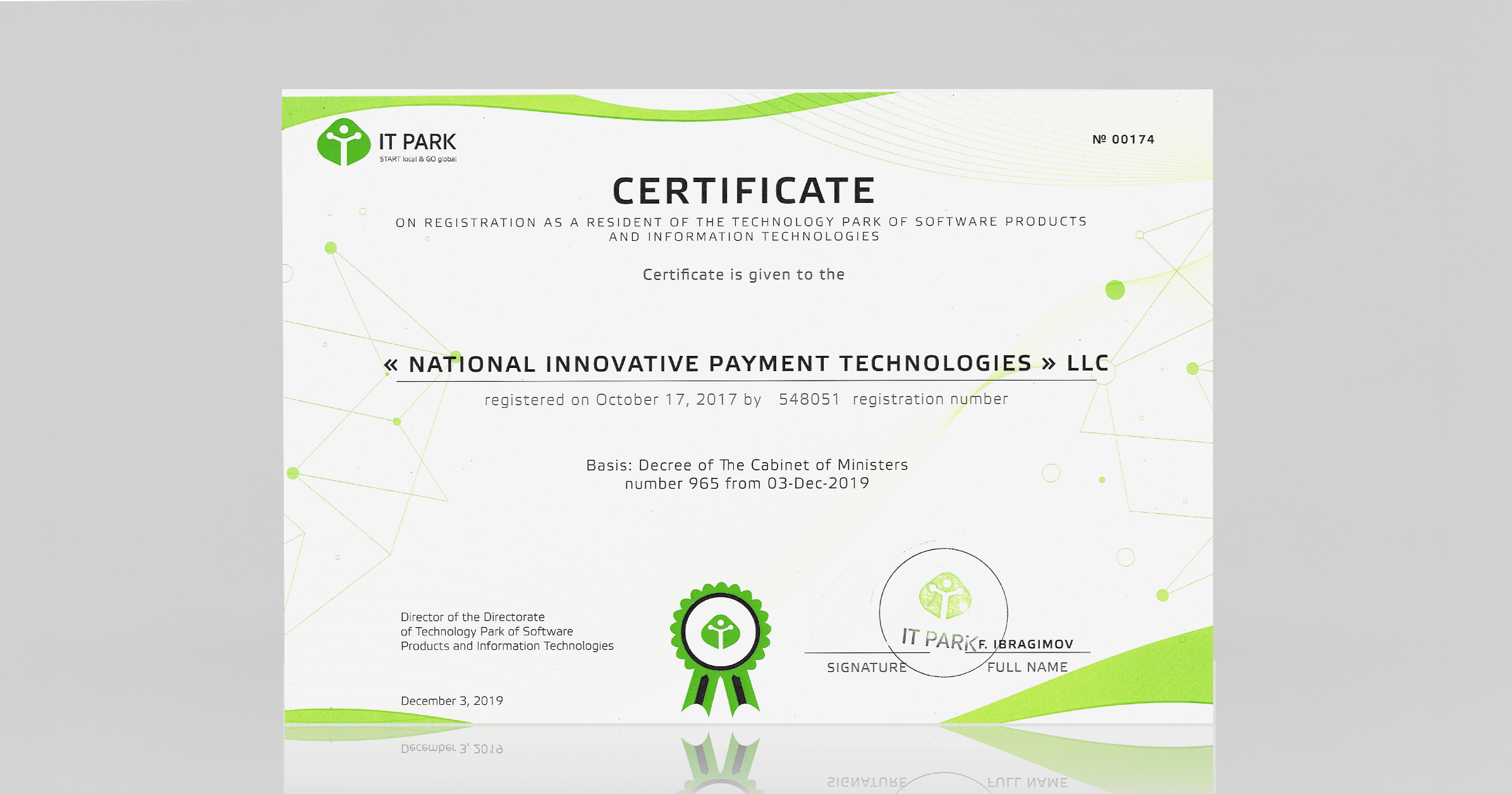Viewport: 1512px width, 794px height.
Task: Click "registered on October 17, 2017 by"
Action: click(623, 400)
